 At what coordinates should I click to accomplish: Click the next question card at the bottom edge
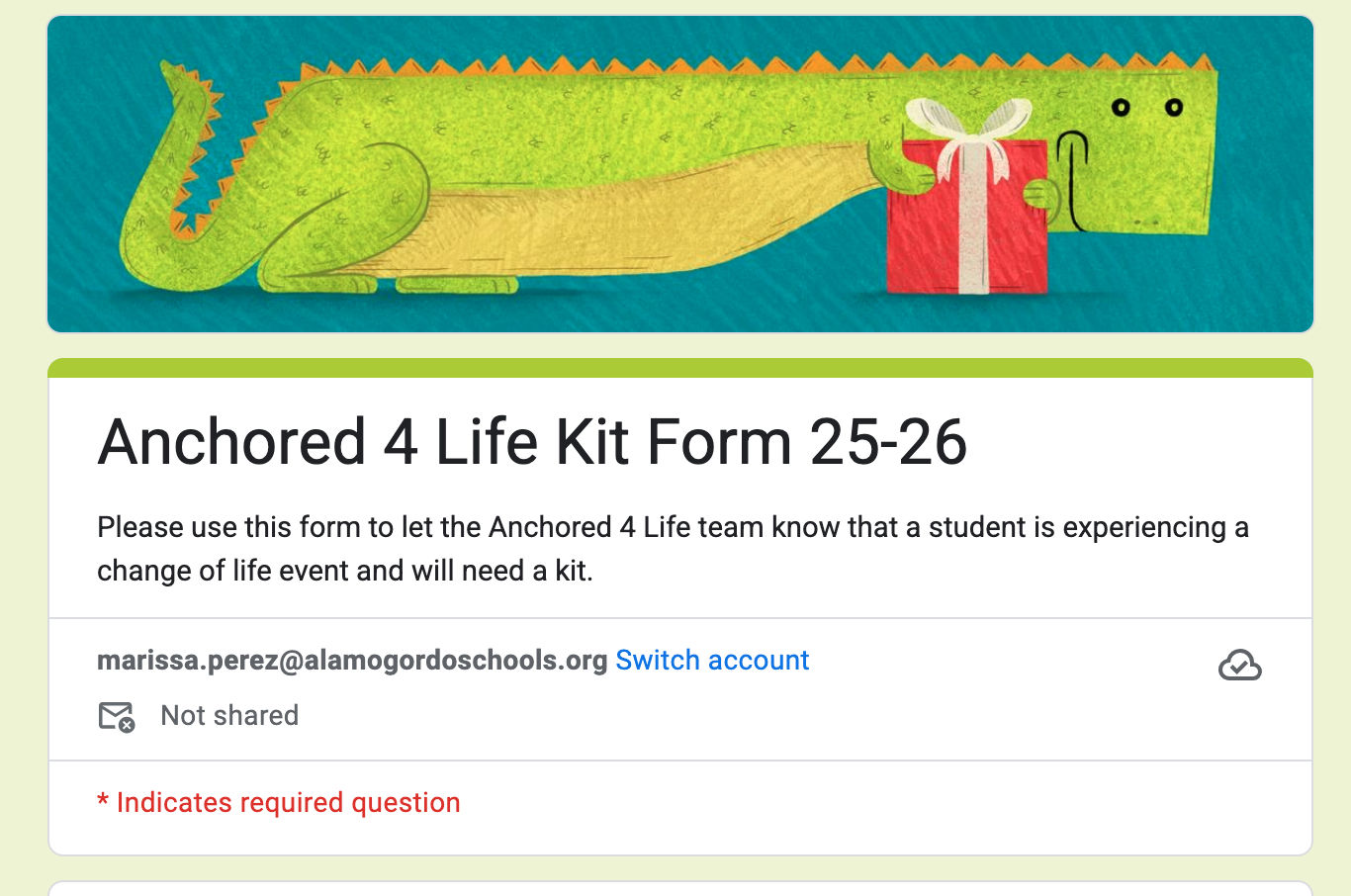(680, 888)
